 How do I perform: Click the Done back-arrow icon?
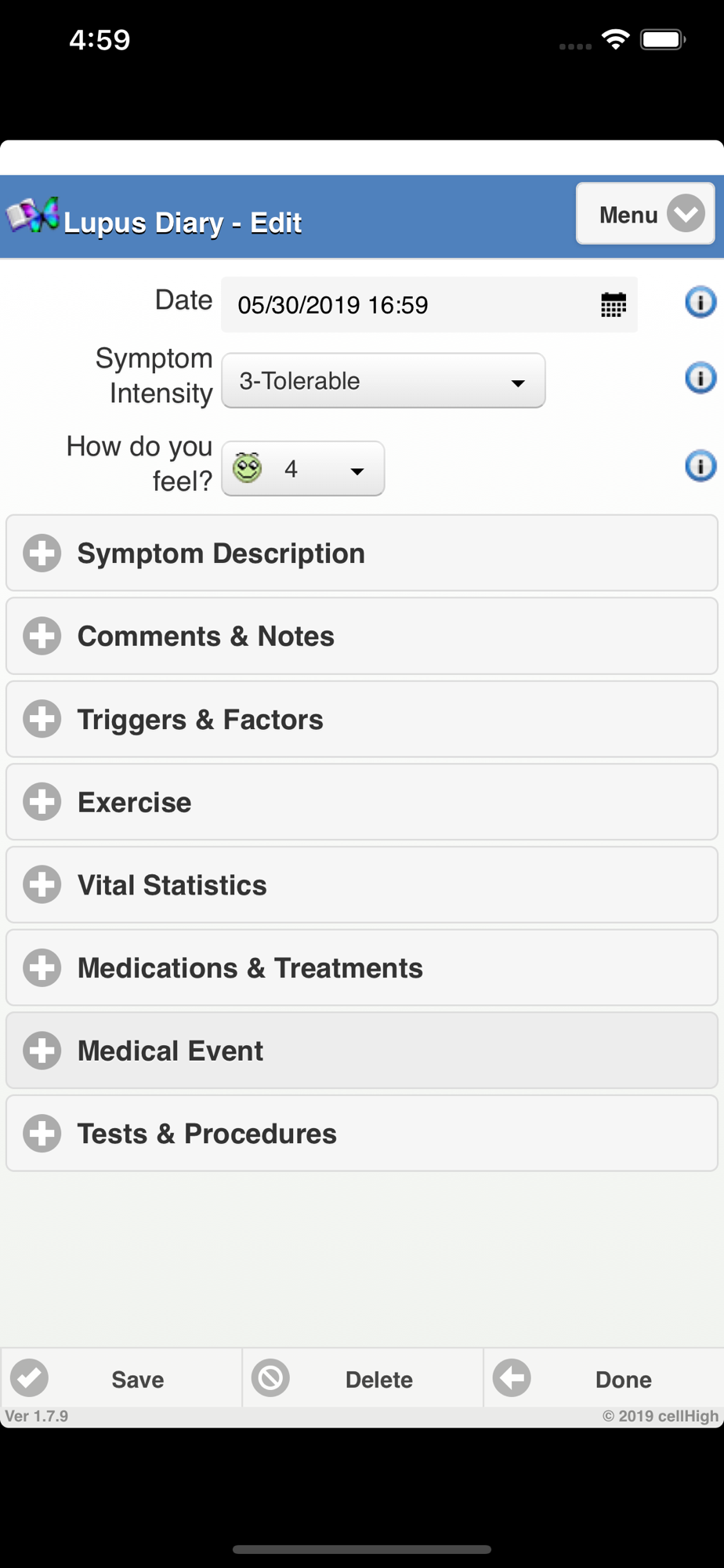pos(512,1377)
